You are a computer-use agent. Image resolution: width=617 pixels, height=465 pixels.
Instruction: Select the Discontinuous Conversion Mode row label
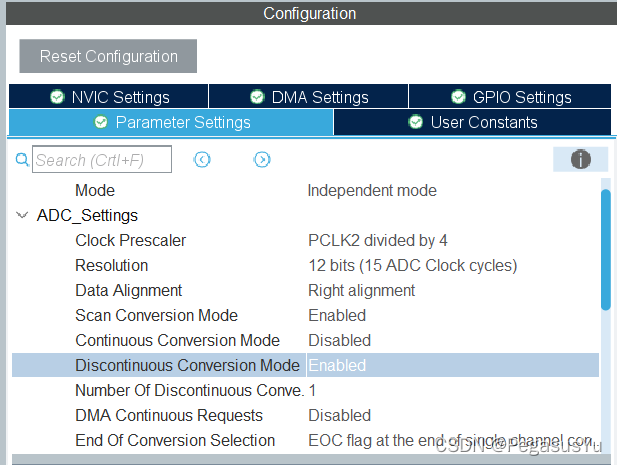(187, 365)
